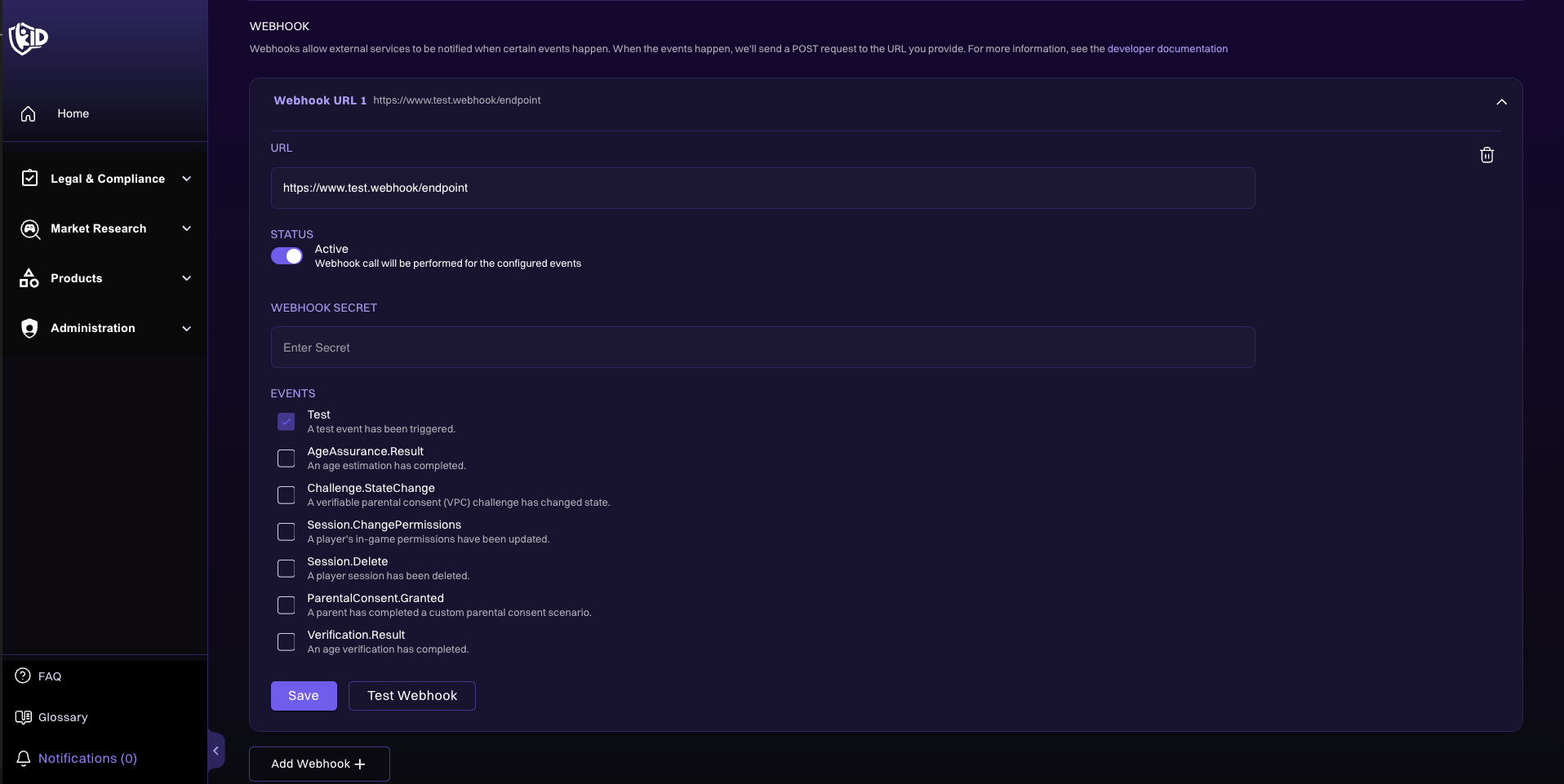1564x784 pixels.
Task: Collapse the Webhook URL 1 panel
Action: [1501, 102]
